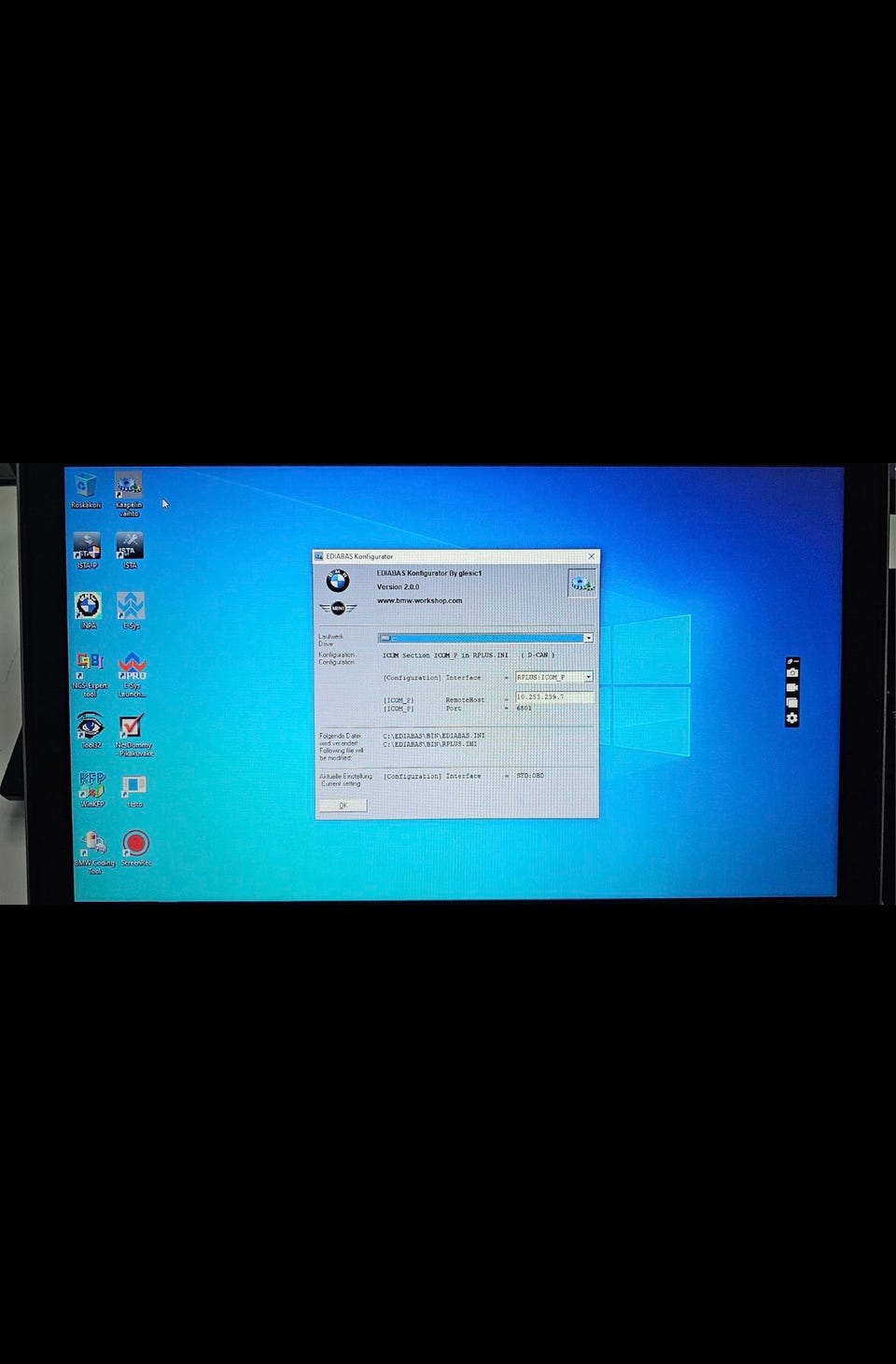Click the ScreenRec camera screenshot icon
This screenshot has height=1364, width=896.
pyautogui.click(x=791, y=672)
